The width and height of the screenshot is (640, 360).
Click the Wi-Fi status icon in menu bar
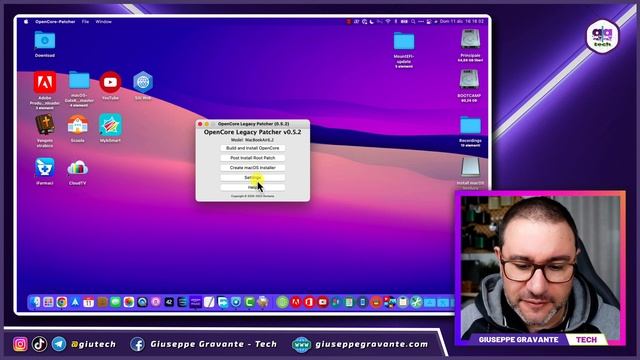click(x=388, y=22)
